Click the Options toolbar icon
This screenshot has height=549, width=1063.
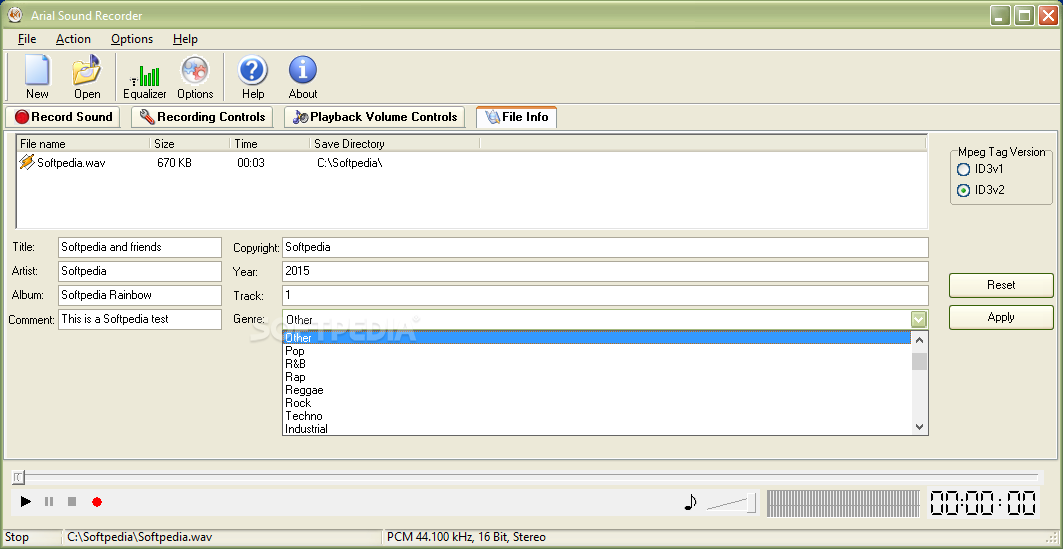[x=195, y=77]
